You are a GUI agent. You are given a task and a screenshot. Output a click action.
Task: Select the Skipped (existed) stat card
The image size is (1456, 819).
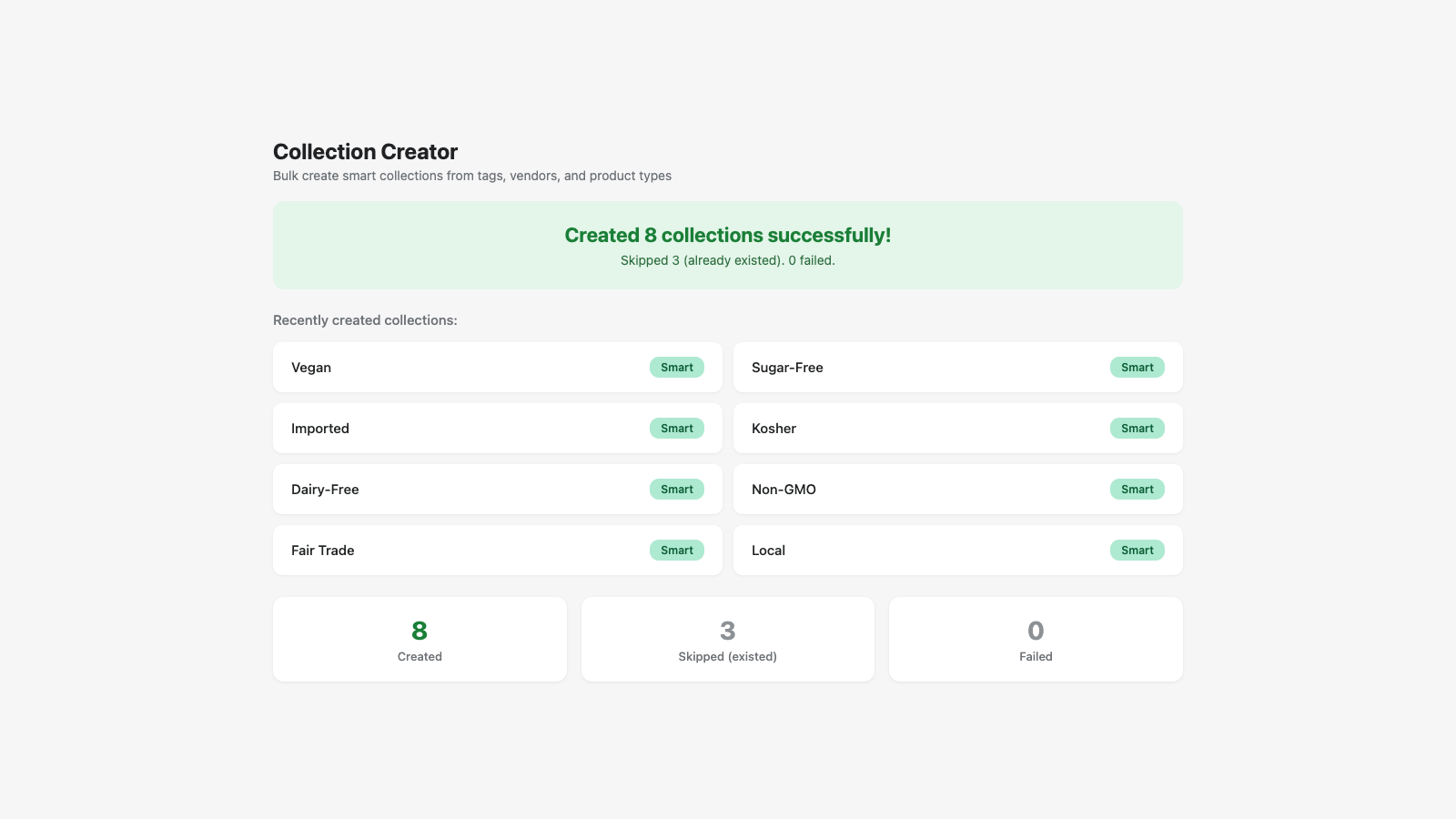tap(728, 640)
